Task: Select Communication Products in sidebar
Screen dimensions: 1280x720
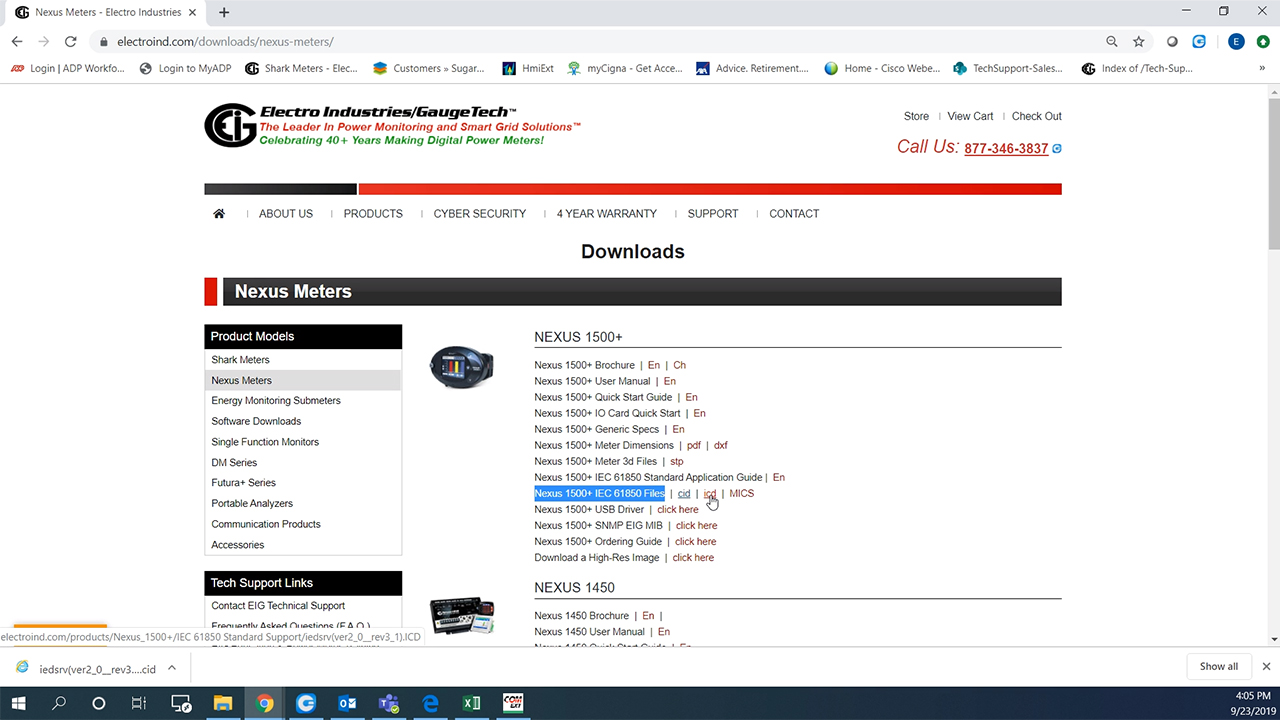Action: [x=266, y=524]
